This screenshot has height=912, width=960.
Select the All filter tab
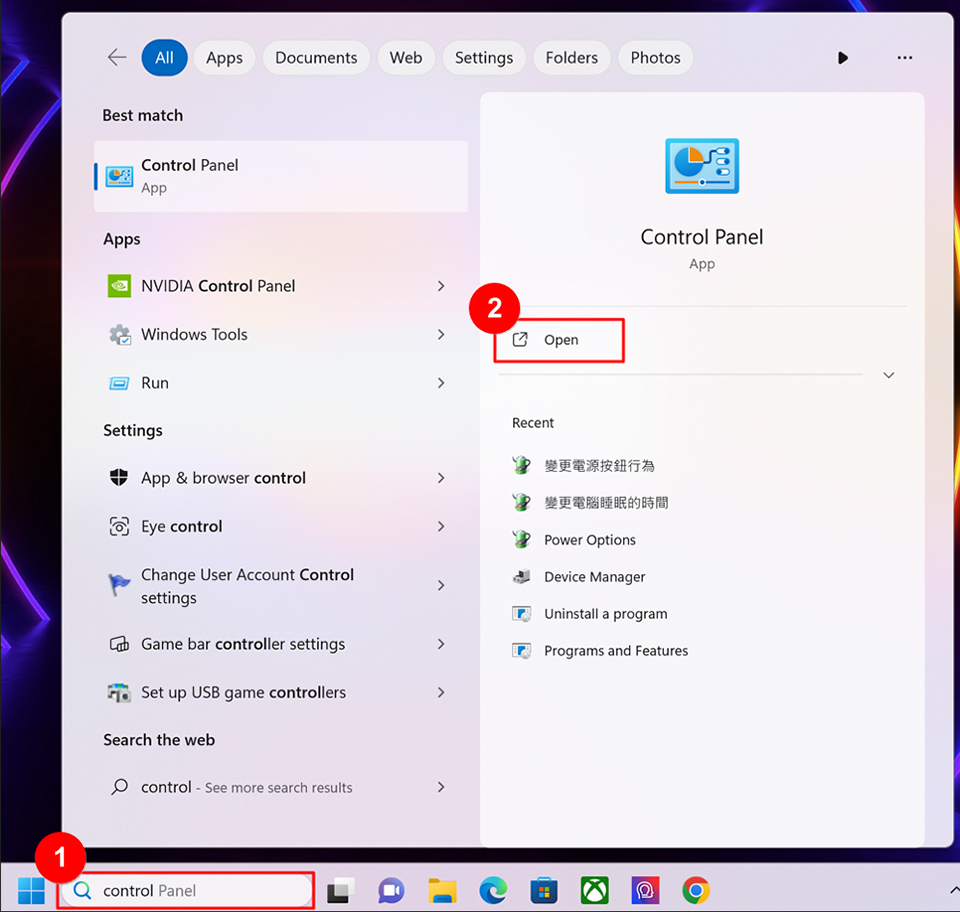[164, 58]
